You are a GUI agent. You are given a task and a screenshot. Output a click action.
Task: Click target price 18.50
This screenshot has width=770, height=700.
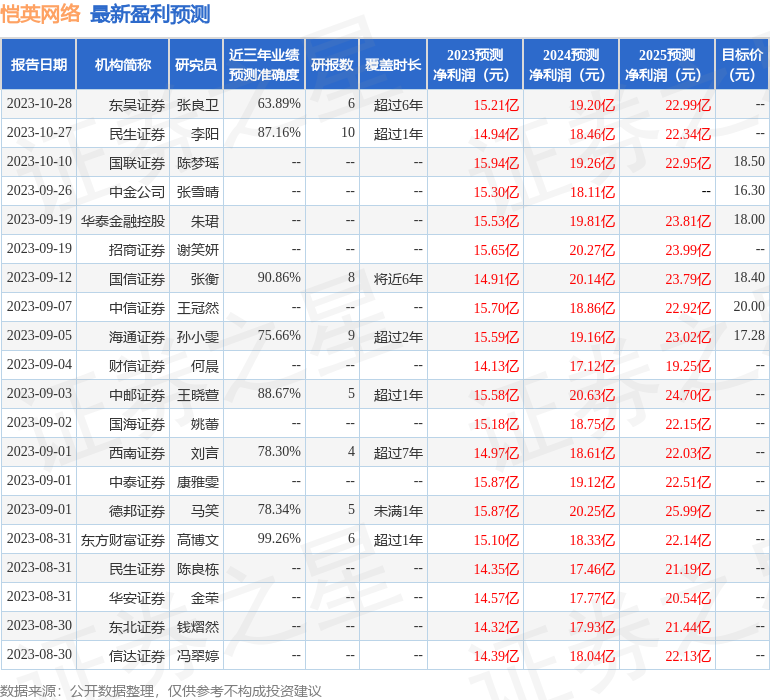point(749,162)
